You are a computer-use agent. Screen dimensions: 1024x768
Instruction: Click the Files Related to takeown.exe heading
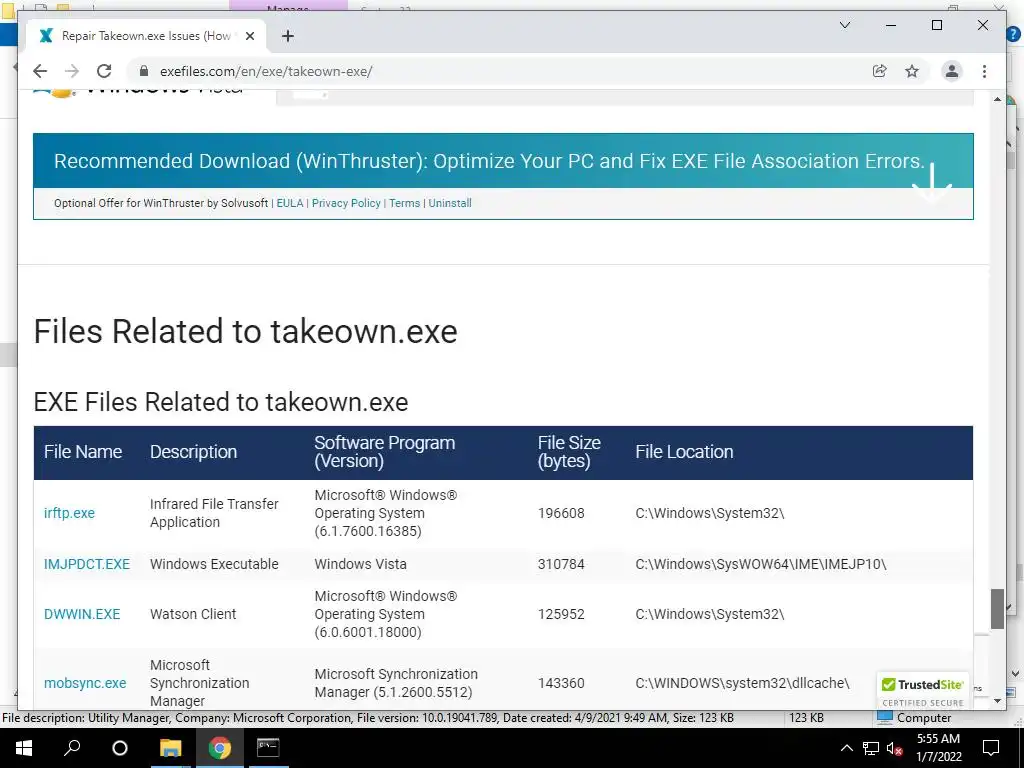click(x=246, y=331)
